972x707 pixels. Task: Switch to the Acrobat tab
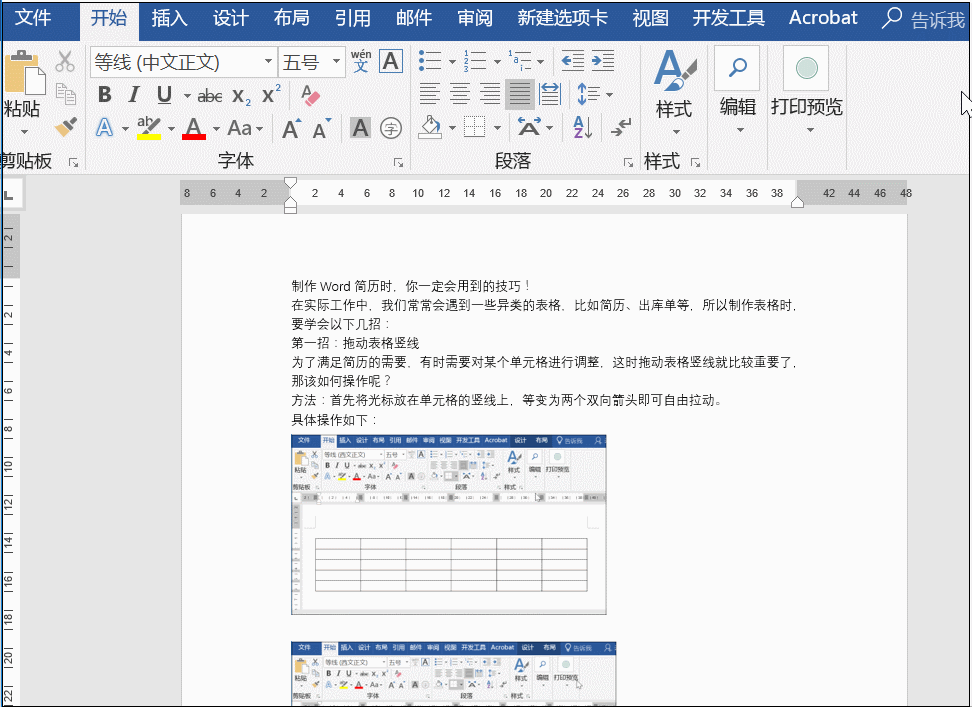[x=823, y=18]
